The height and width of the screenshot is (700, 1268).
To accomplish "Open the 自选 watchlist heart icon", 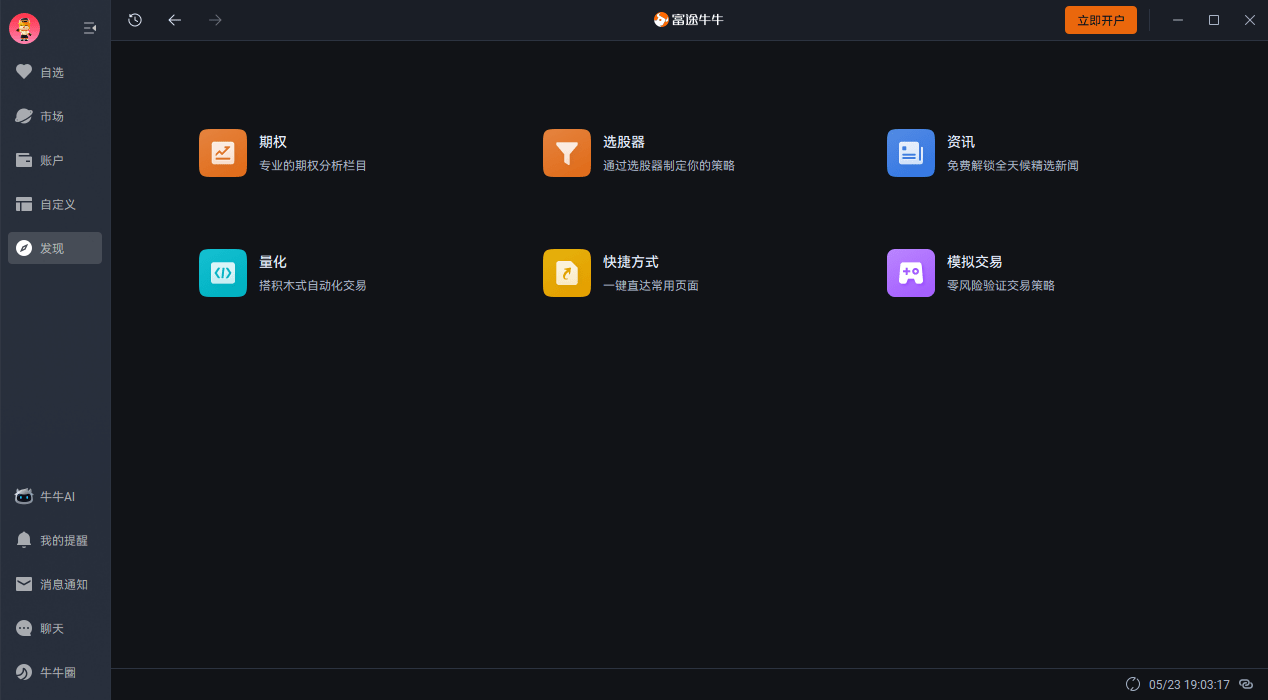I will (x=24, y=72).
